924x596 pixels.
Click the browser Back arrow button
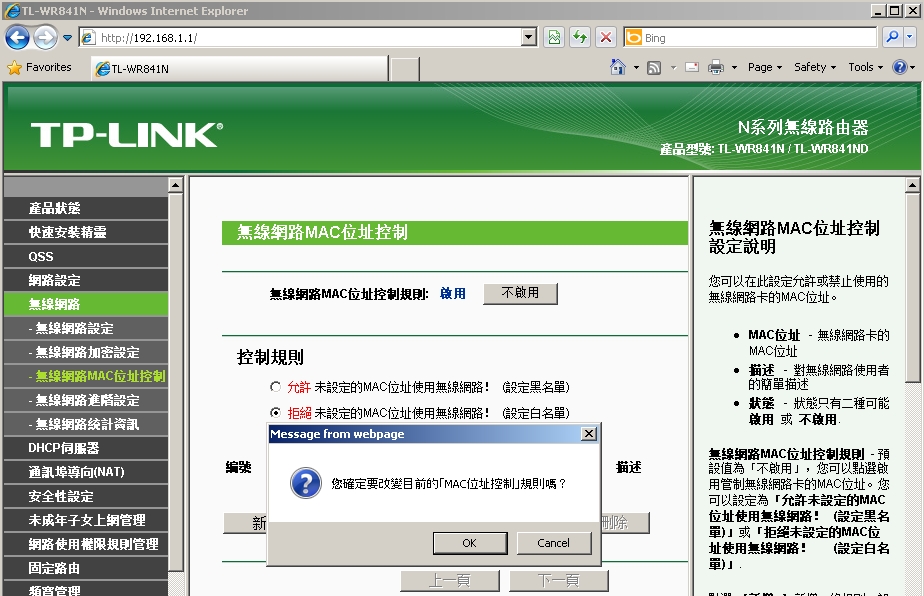coord(17,38)
